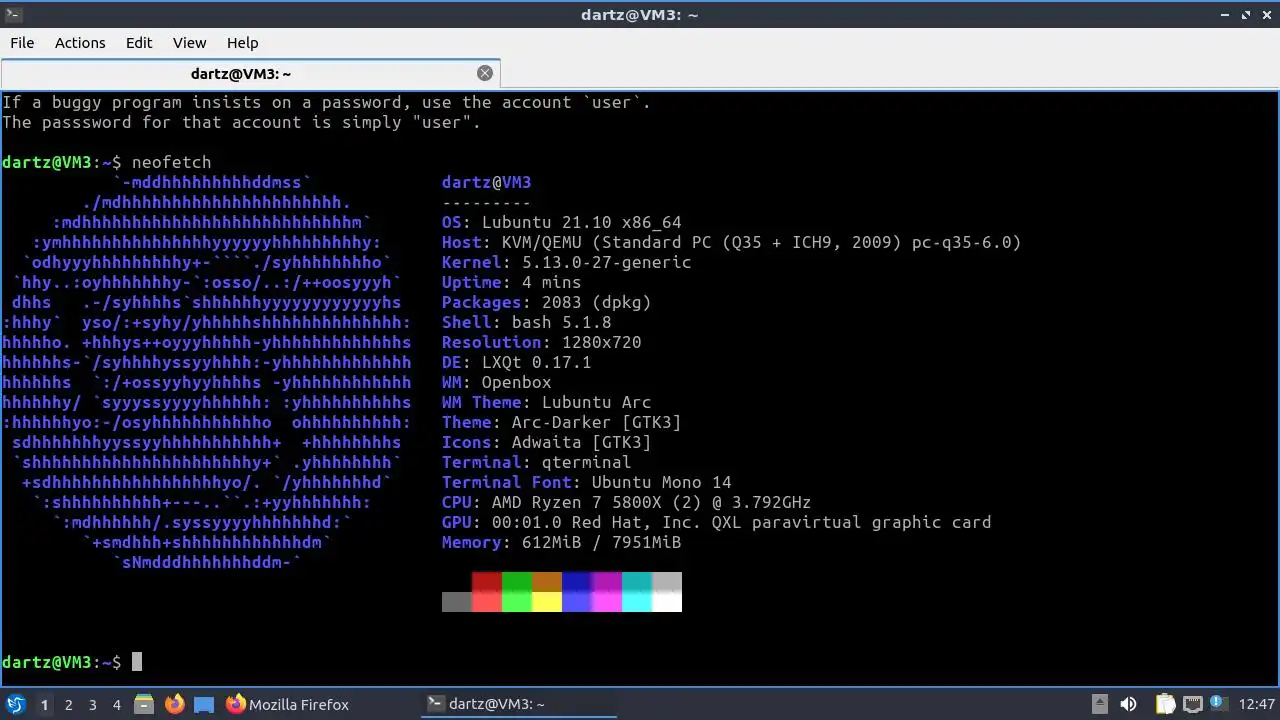Viewport: 1280px width, 720px height.
Task: Click the 12:47 panel clock
Action: point(1257,704)
